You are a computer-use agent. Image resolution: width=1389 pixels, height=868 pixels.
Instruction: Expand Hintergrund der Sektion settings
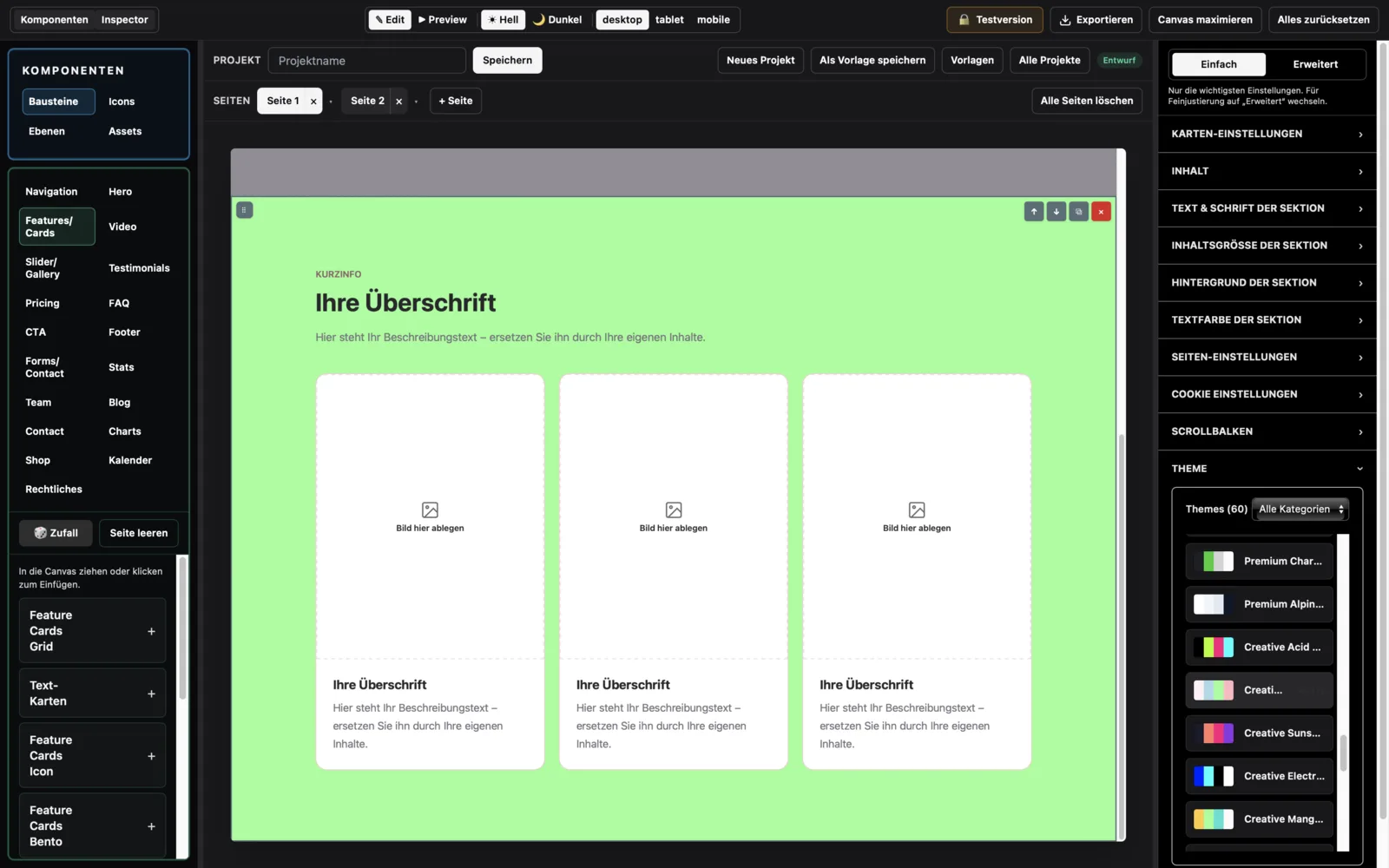point(1267,283)
